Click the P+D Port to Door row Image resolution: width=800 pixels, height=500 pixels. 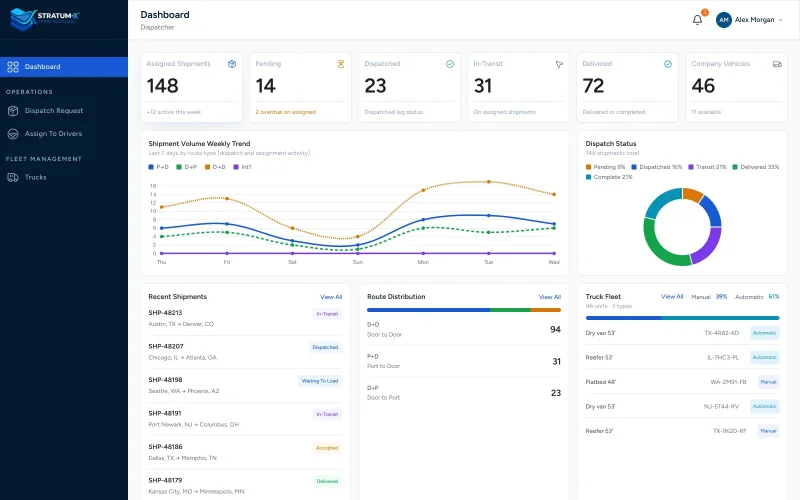[x=464, y=361]
